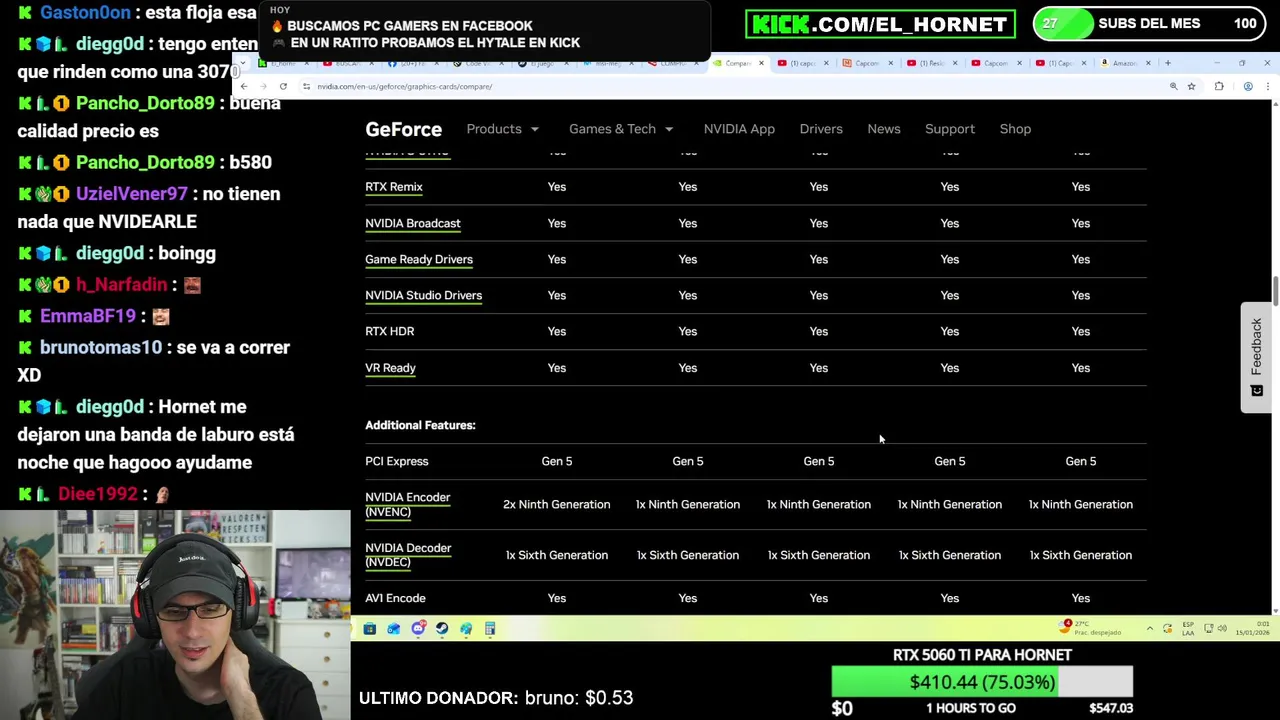Expand the Products dropdown menu
This screenshot has width=1280, height=720.
[x=502, y=129]
